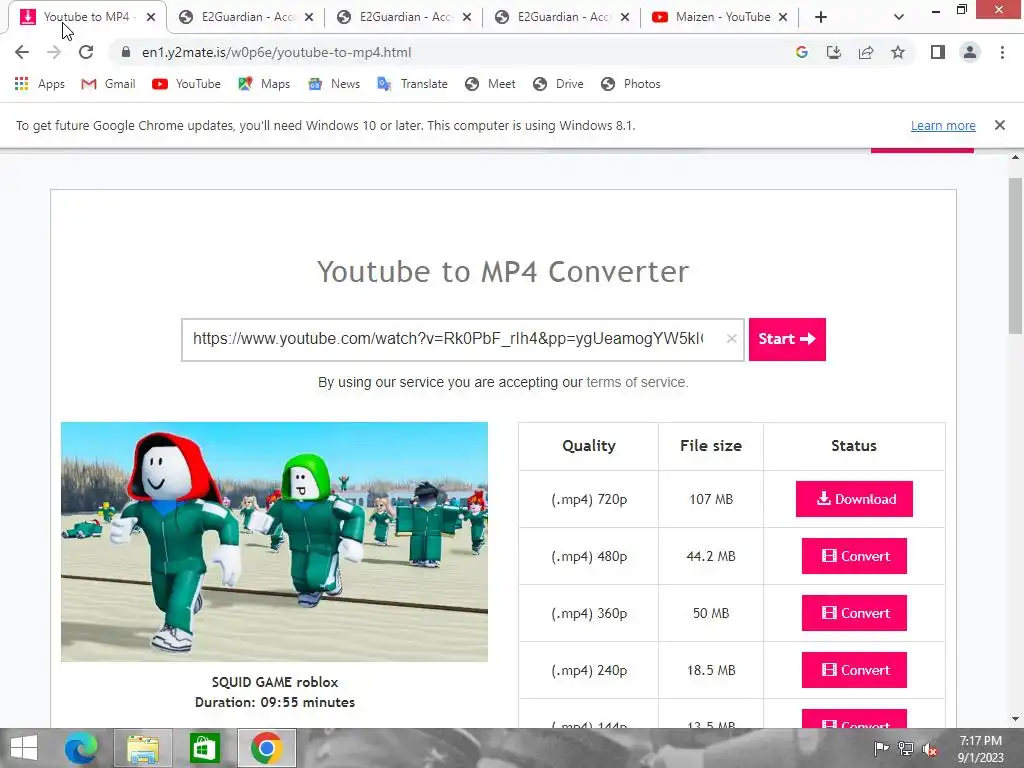Download the 720p mp4 file

(854, 499)
